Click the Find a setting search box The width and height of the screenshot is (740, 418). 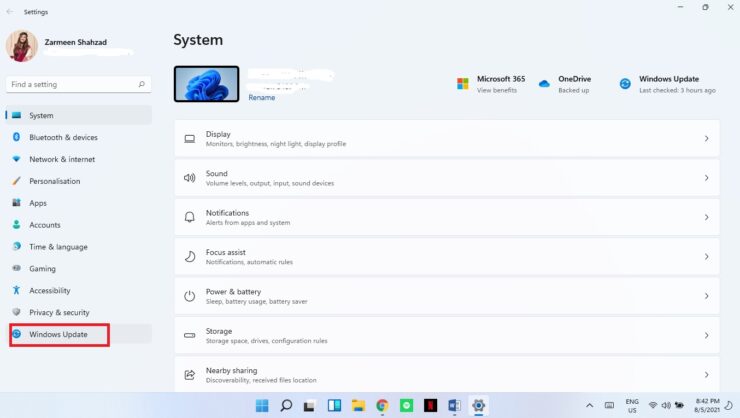coord(78,84)
